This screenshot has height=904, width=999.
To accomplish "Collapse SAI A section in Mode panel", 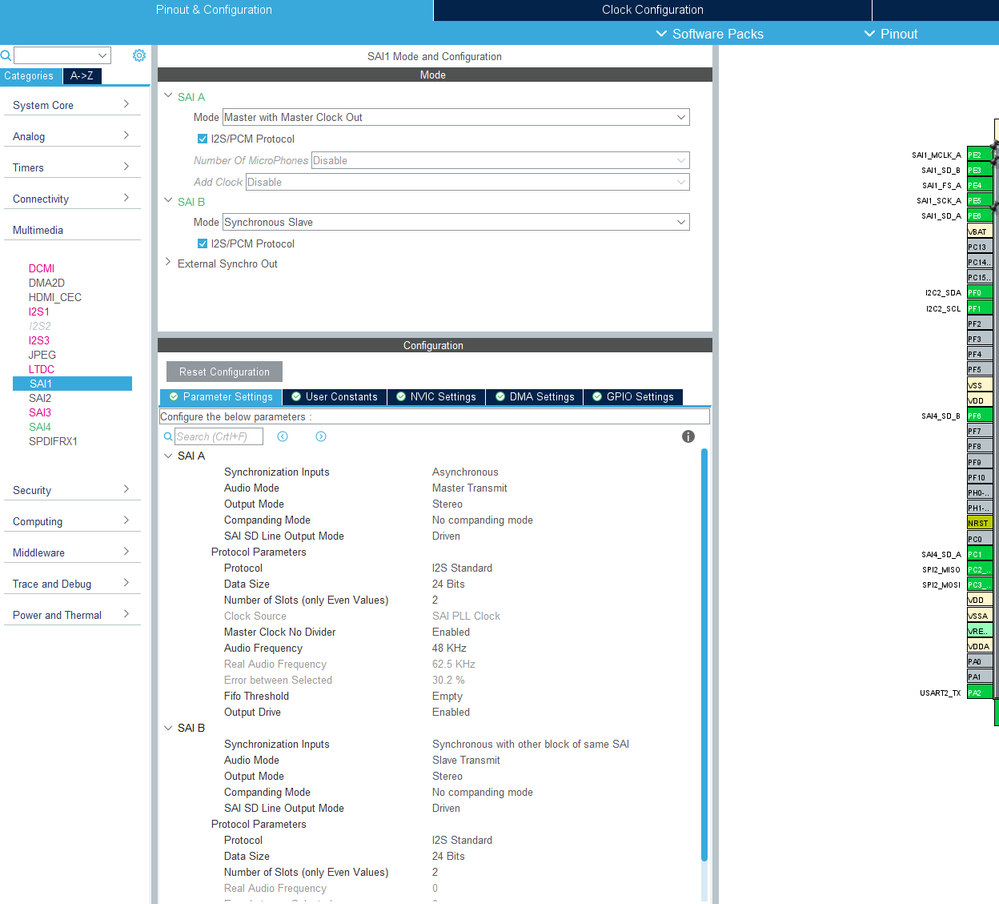I will coord(168,96).
